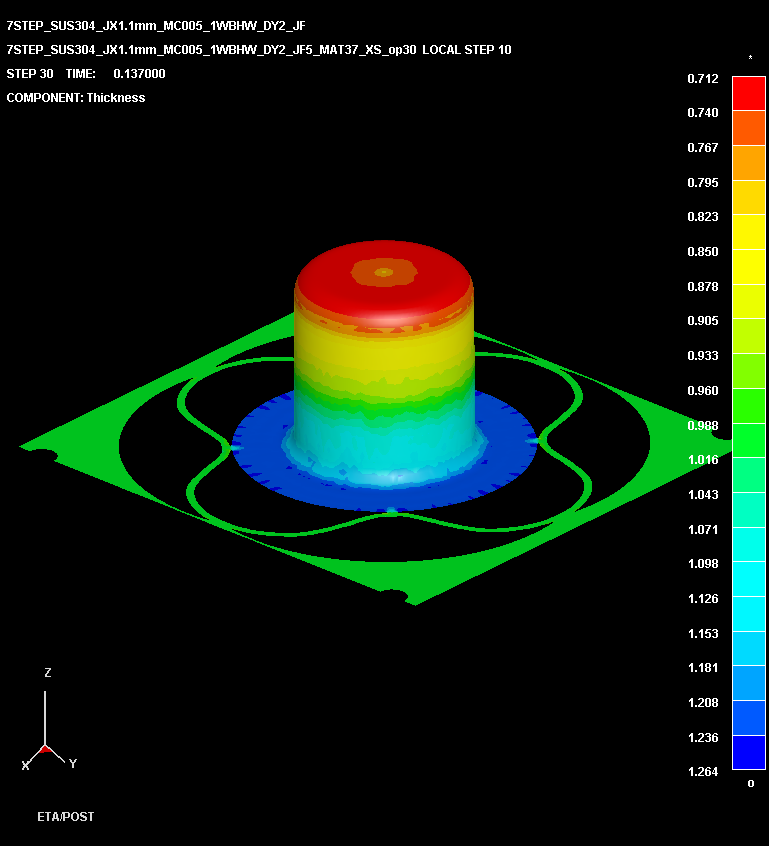This screenshot has width=769, height=846.
Task: Select legend value 1.016
Action: coord(703,460)
